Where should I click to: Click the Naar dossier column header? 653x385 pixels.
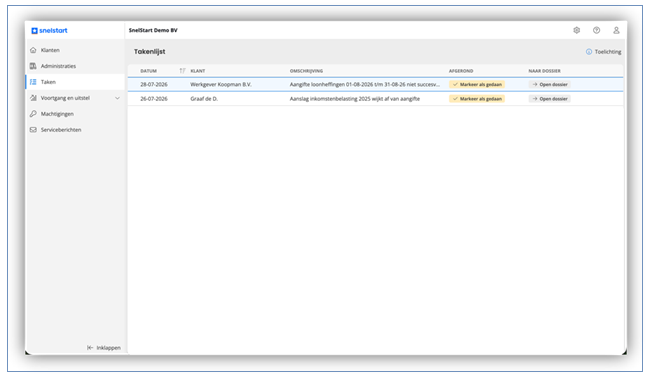(545, 71)
